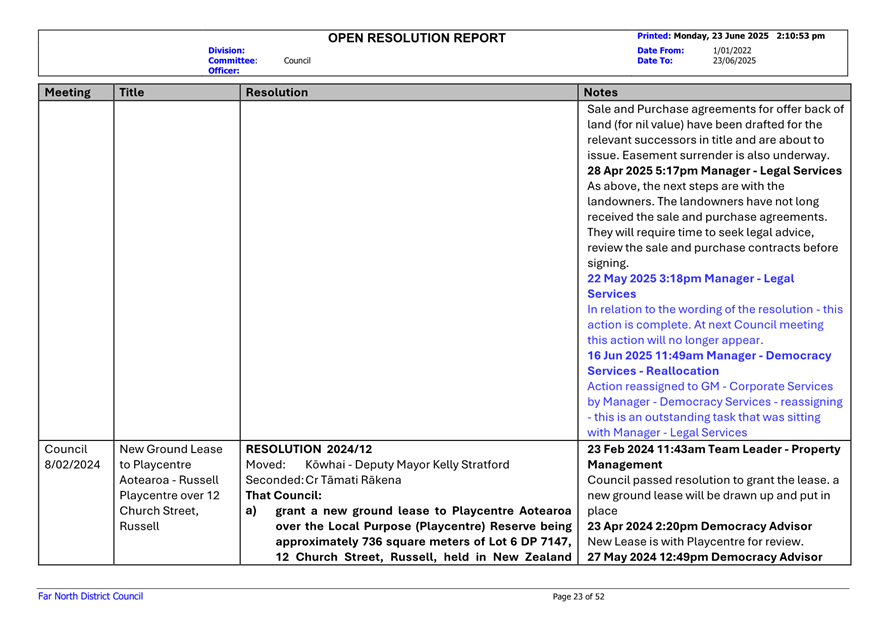885x626 pixels.
Task: Click the Printed date Monday, 23 June 2025
Action: point(721,36)
